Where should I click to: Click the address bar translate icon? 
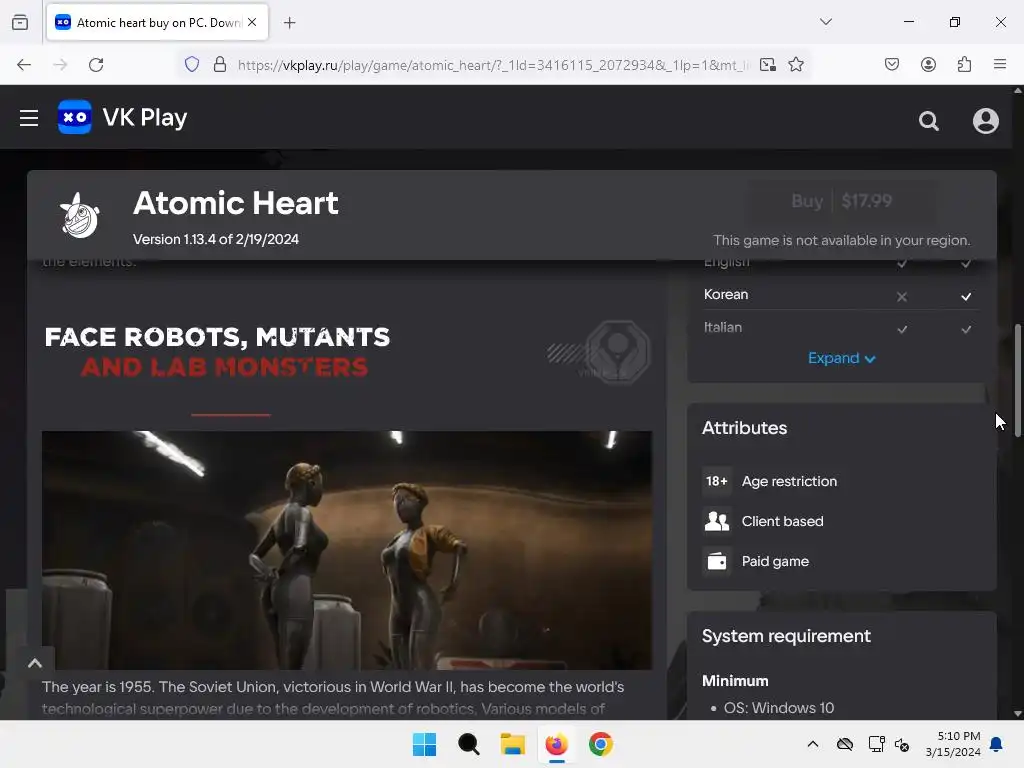pos(768,65)
